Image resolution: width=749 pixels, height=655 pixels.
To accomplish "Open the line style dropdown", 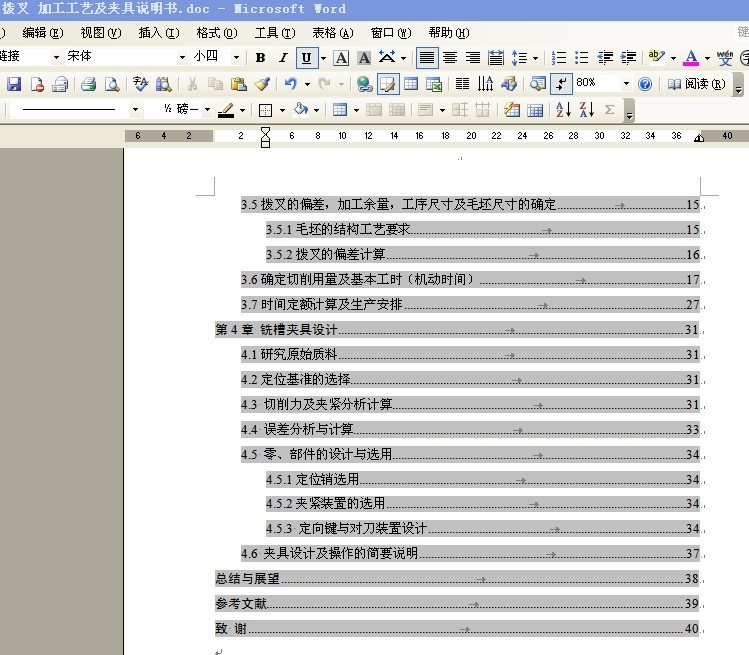I will [135, 110].
